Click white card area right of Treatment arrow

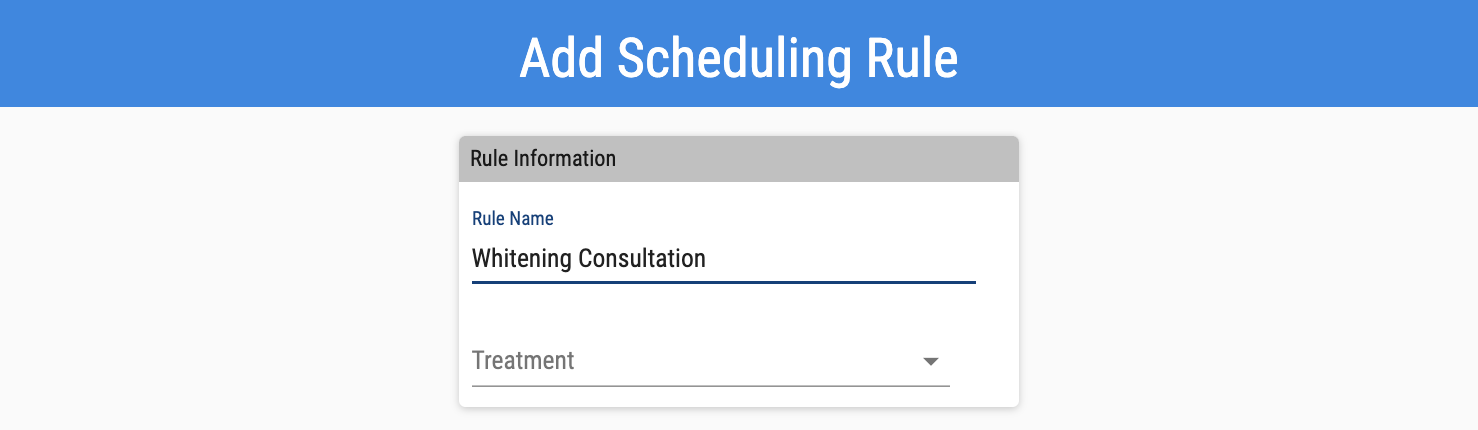coord(985,361)
